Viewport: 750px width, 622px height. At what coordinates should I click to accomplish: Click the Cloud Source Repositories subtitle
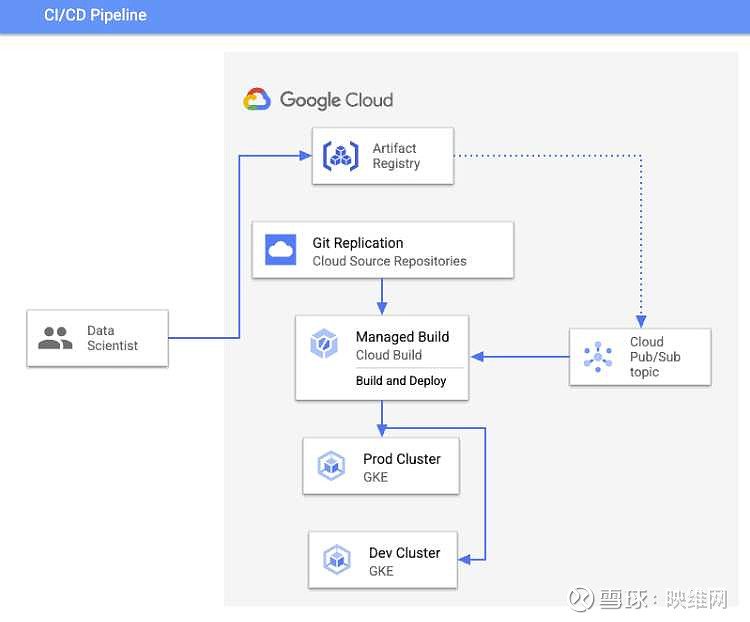click(389, 261)
